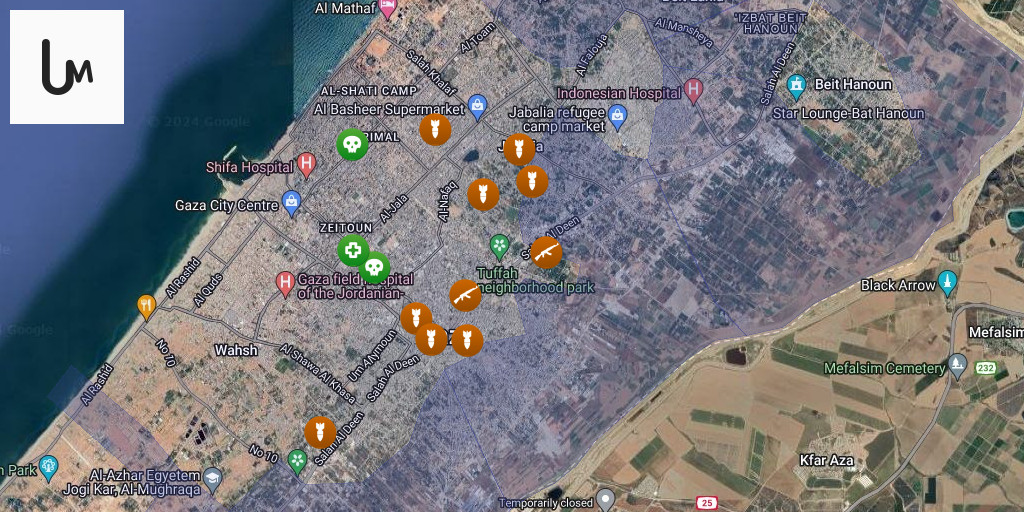Click the orange restaurant pin on Al Rashid
Screen dimensions: 1024x512
(x=146, y=305)
